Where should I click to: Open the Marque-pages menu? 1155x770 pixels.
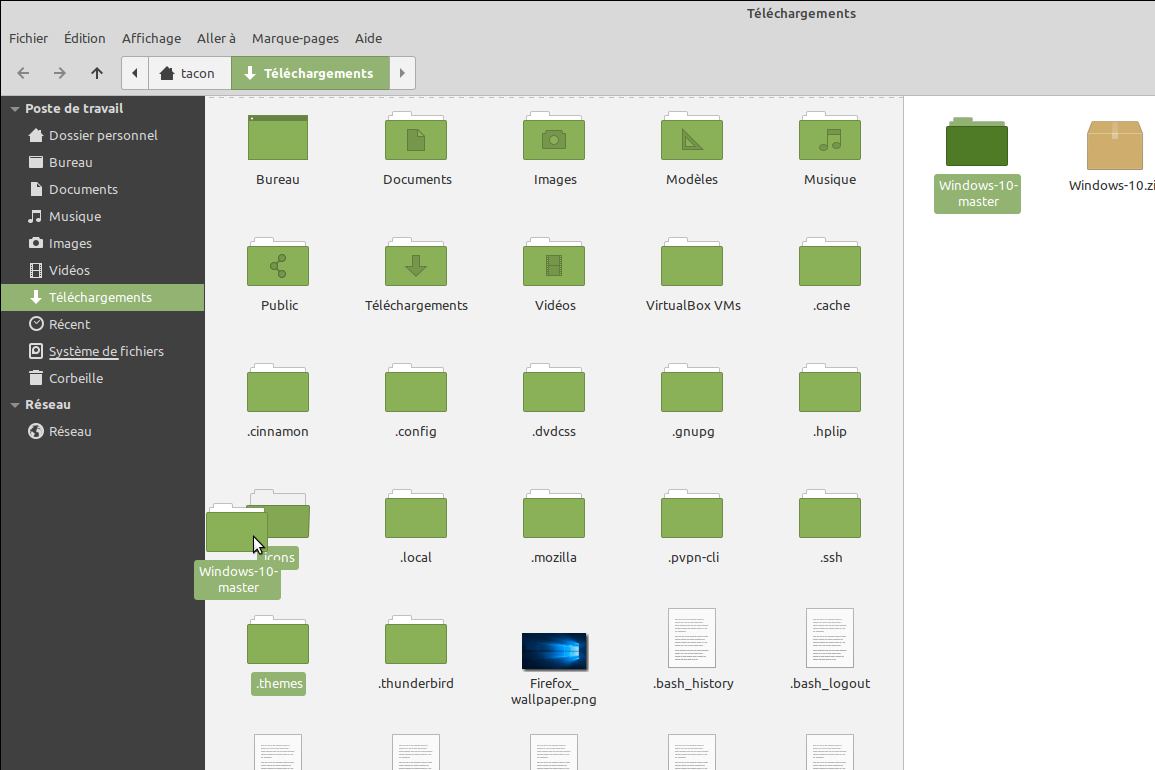click(x=293, y=38)
